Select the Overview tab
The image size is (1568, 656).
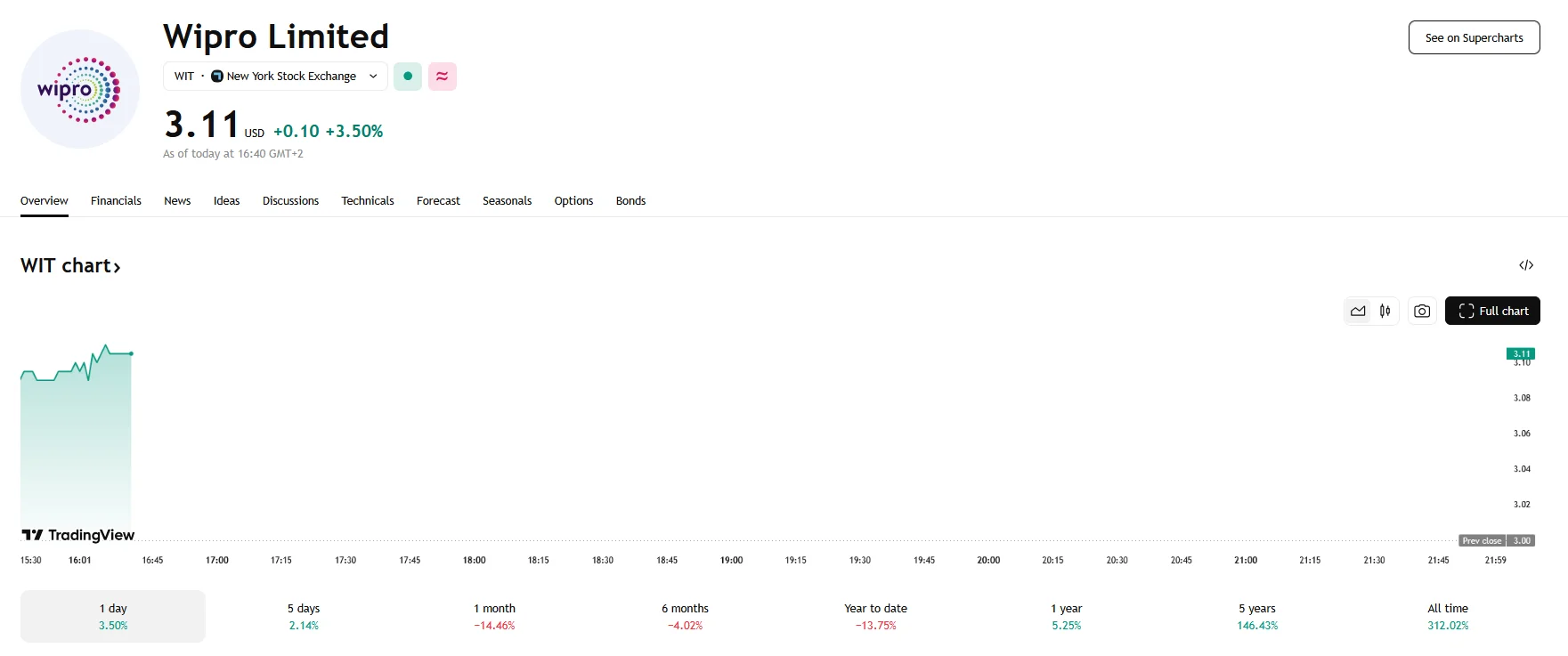pos(45,201)
